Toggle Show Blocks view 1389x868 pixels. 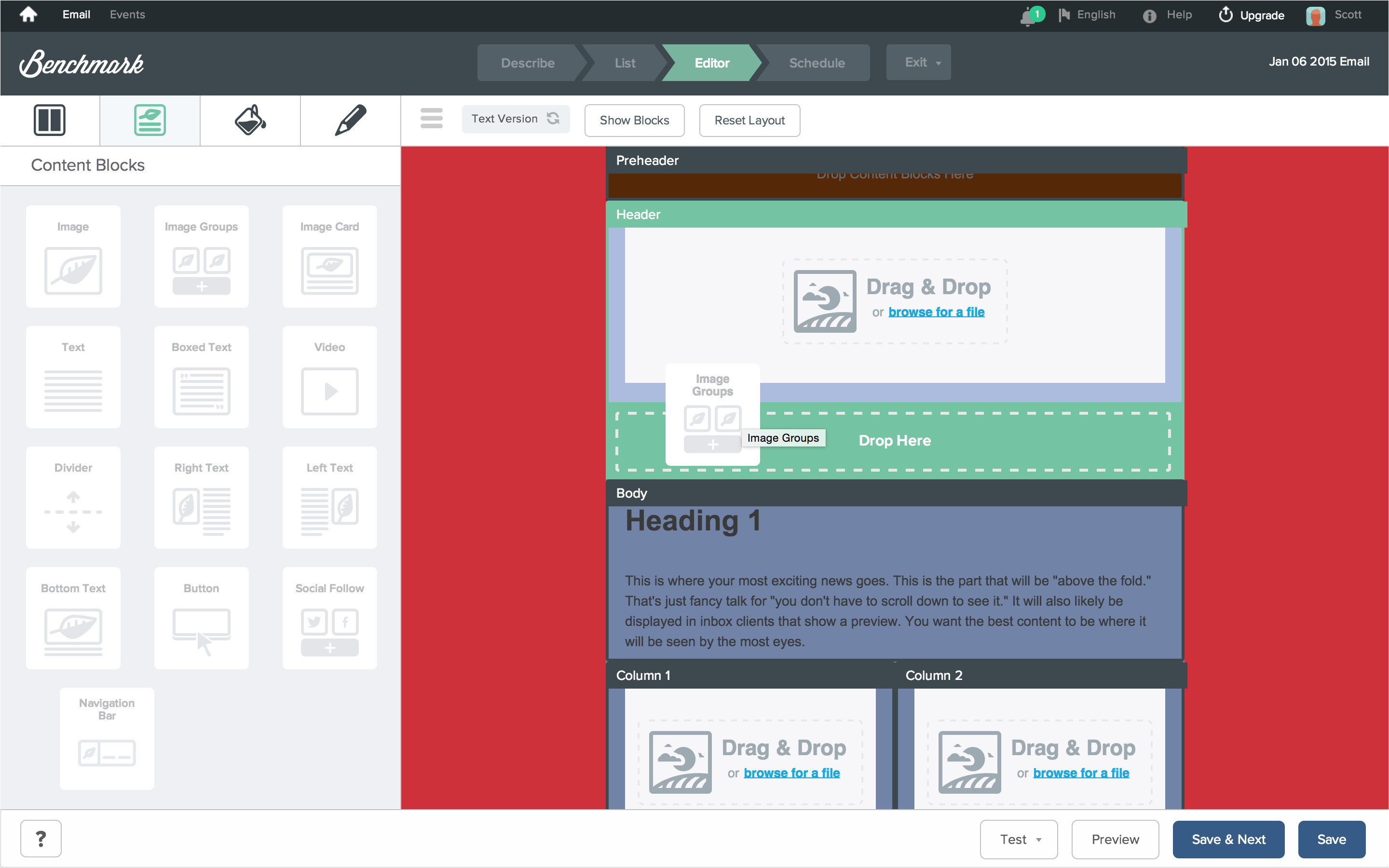634,121
